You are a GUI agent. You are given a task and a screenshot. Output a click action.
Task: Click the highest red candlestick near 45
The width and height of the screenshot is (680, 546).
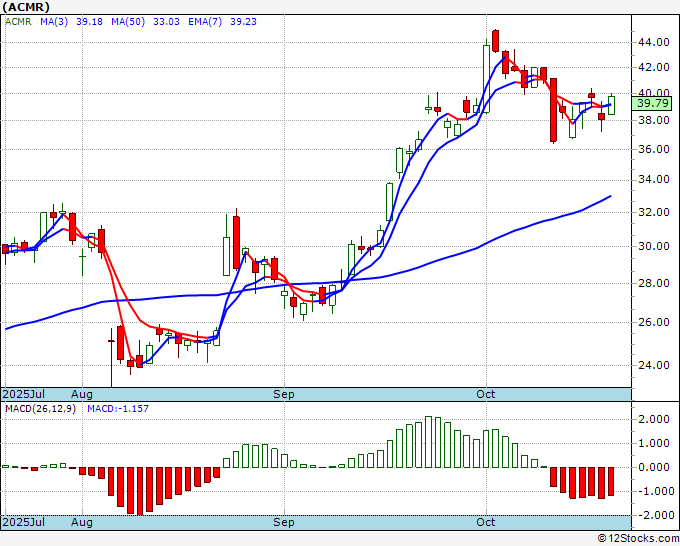496,41
